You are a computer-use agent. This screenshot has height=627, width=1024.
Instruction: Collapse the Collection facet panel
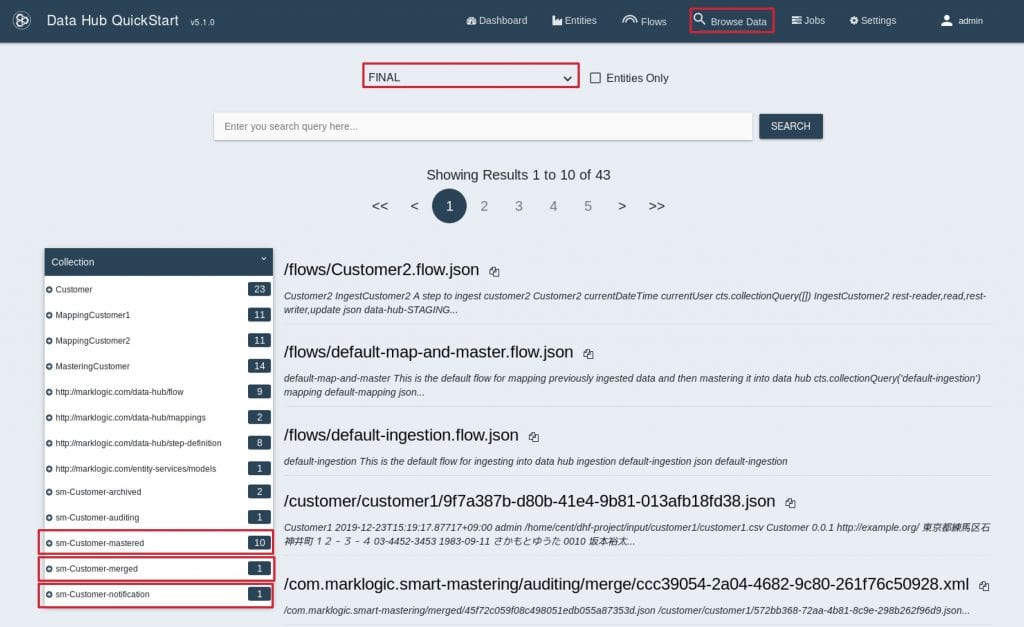click(x=264, y=259)
